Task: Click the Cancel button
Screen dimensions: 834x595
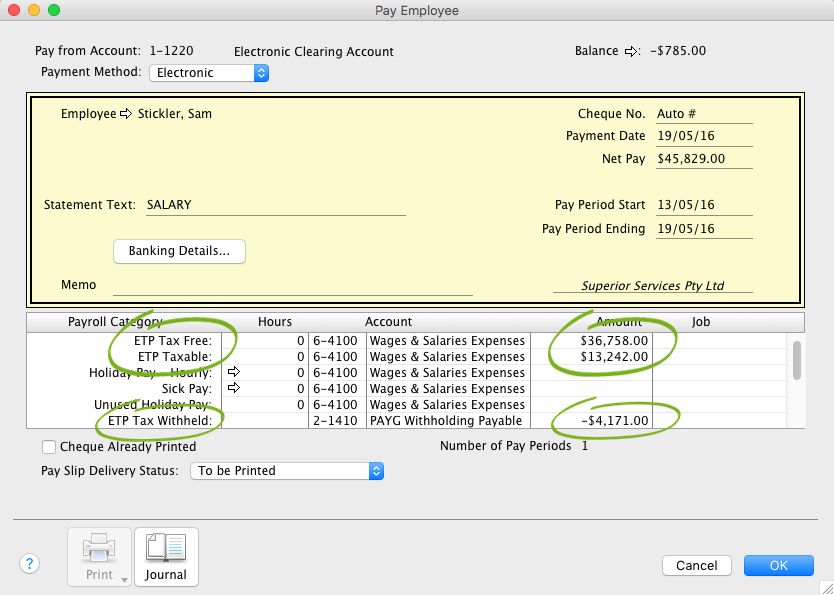Action: [x=696, y=566]
